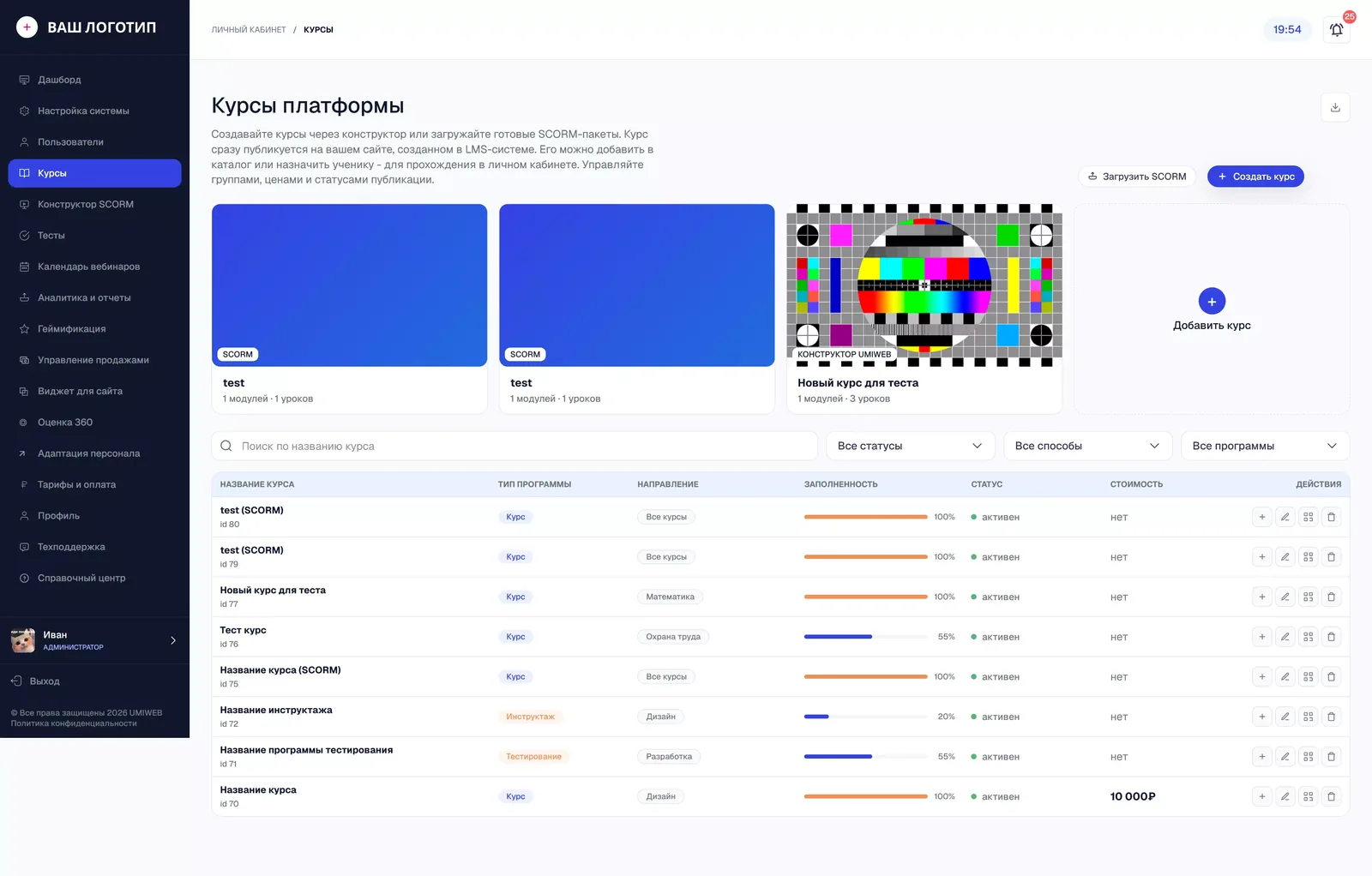Open the Все способы filter dropdown
The image size is (1372, 876).
click(x=1087, y=446)
